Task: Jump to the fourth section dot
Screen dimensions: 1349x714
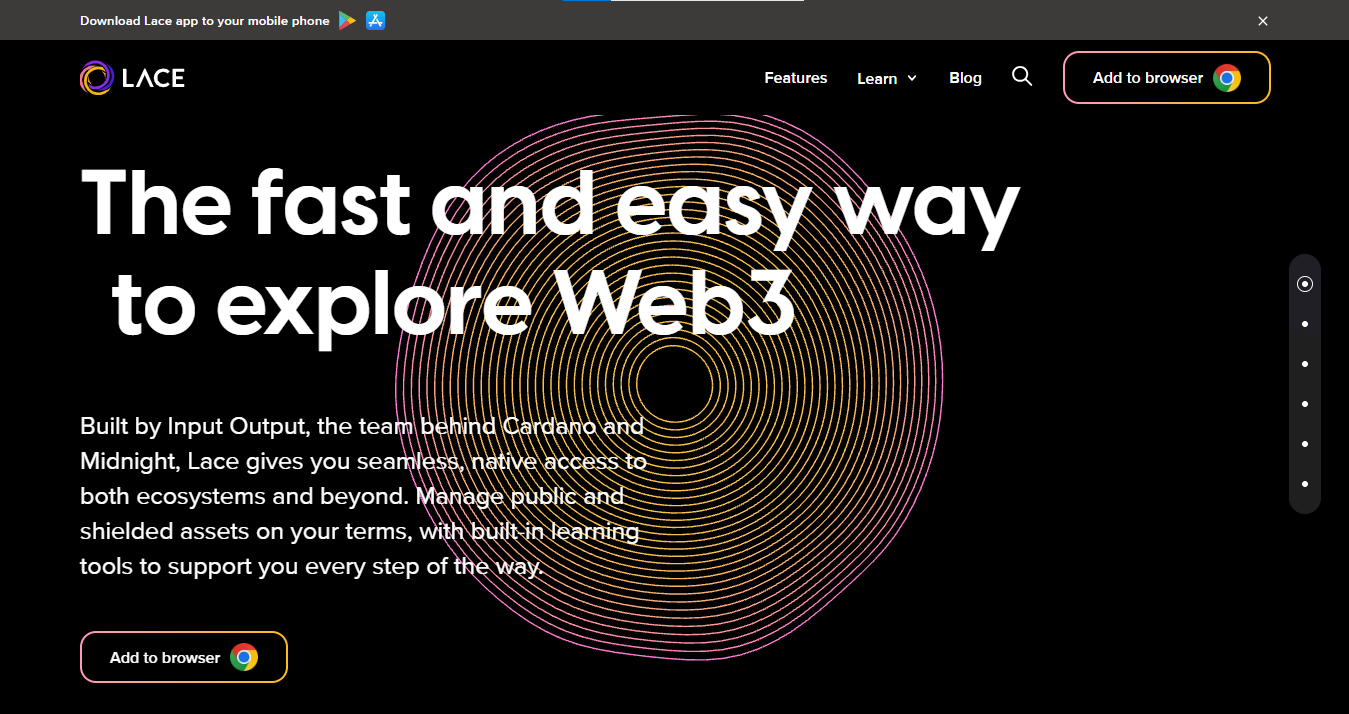Action: pos(1305,404)
